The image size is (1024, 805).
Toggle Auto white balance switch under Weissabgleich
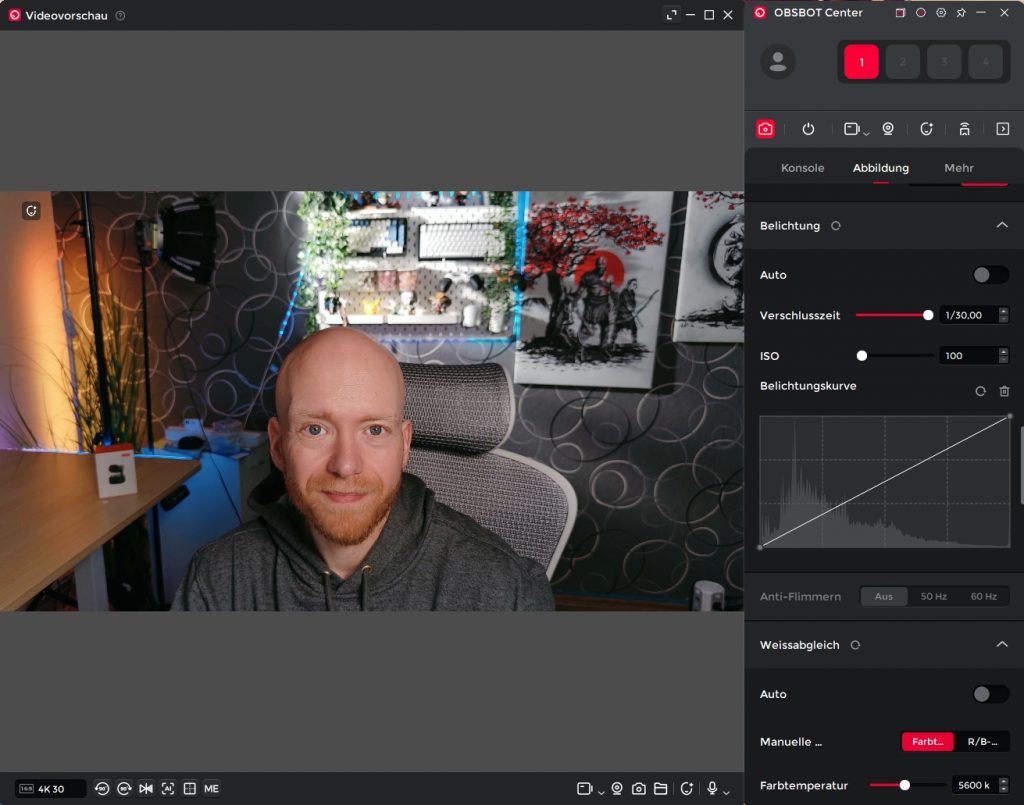click(x=990, y=694)
